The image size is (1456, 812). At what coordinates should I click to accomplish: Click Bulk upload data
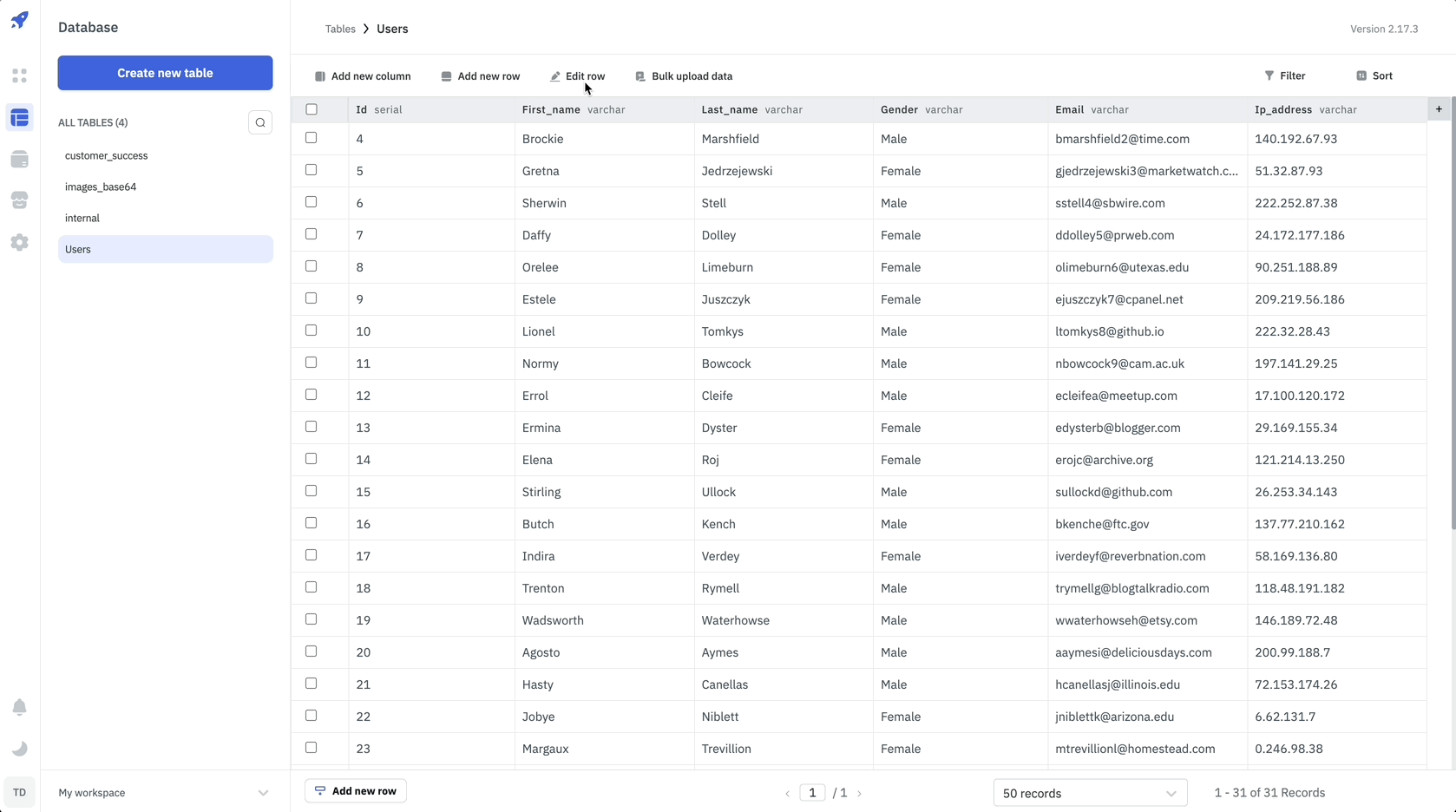pyautogui.click(x=684, y=76)
